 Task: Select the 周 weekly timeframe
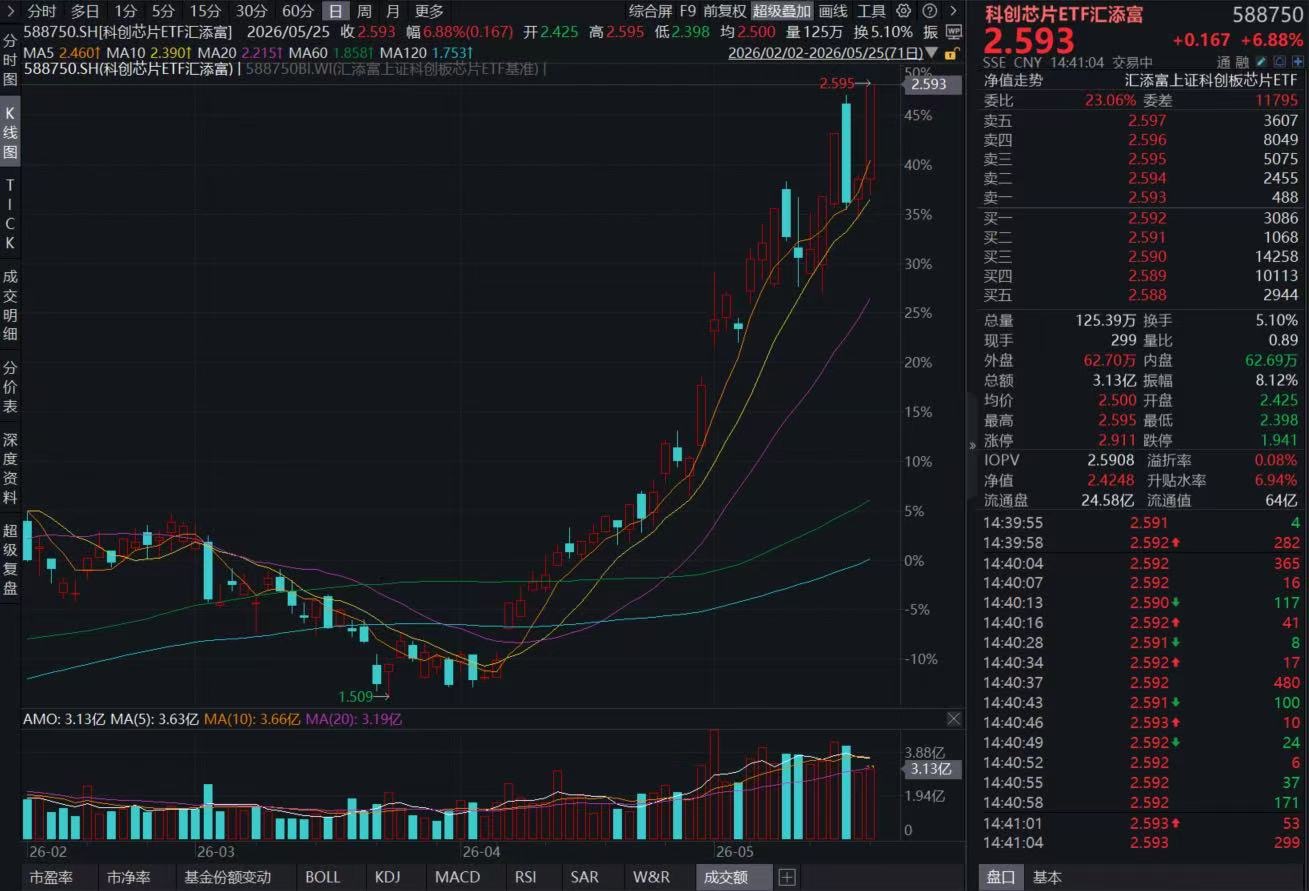coord(364,11)
